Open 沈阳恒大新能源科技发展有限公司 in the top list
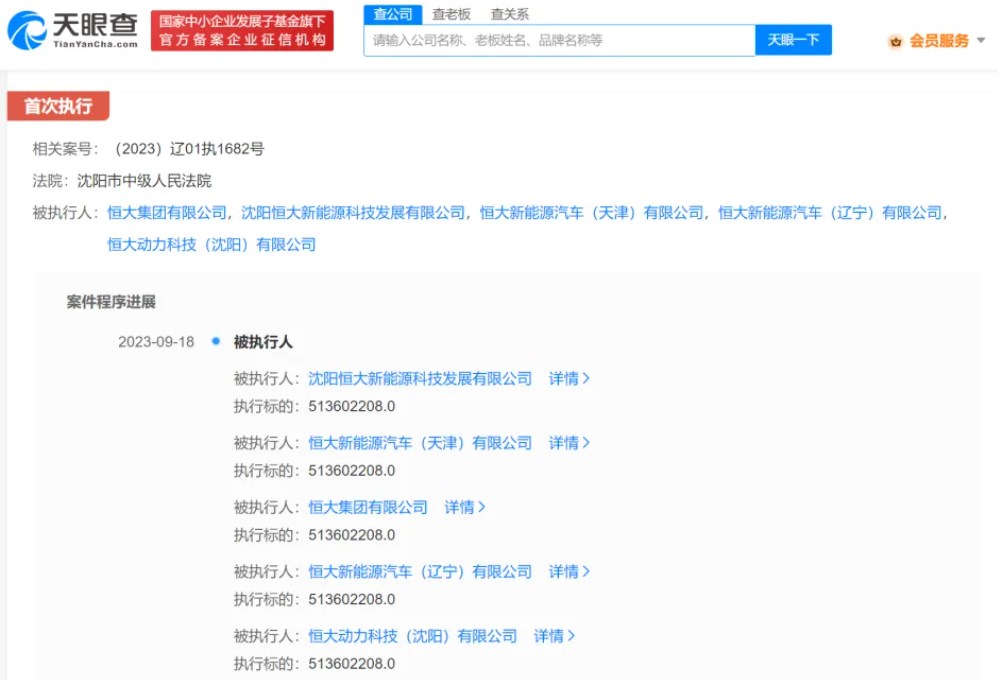Viewport: 998px width, 680px height. tap(353, 213)
